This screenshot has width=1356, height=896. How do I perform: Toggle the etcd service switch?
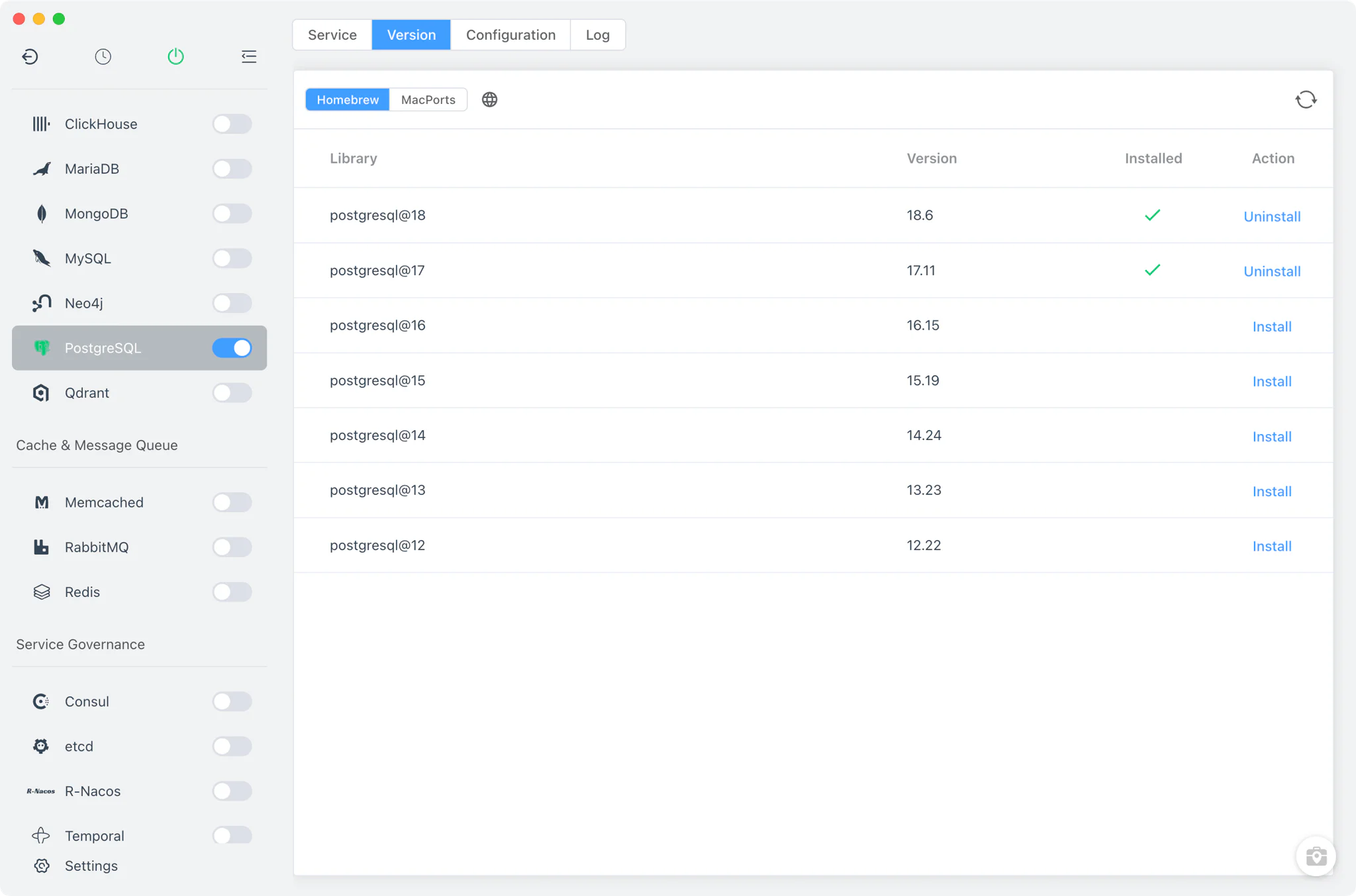(x=232, y=746)
